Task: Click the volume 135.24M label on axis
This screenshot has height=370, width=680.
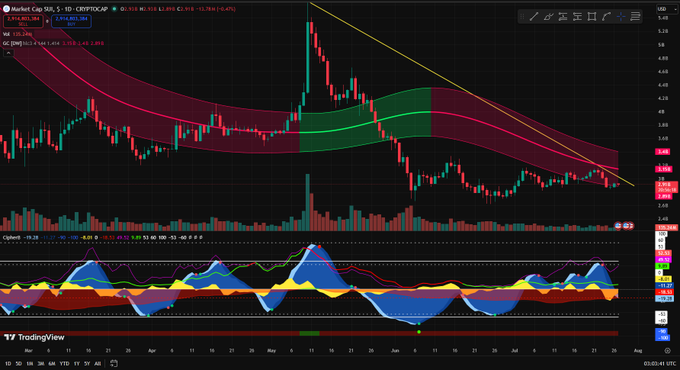Action: click(667, 227)
